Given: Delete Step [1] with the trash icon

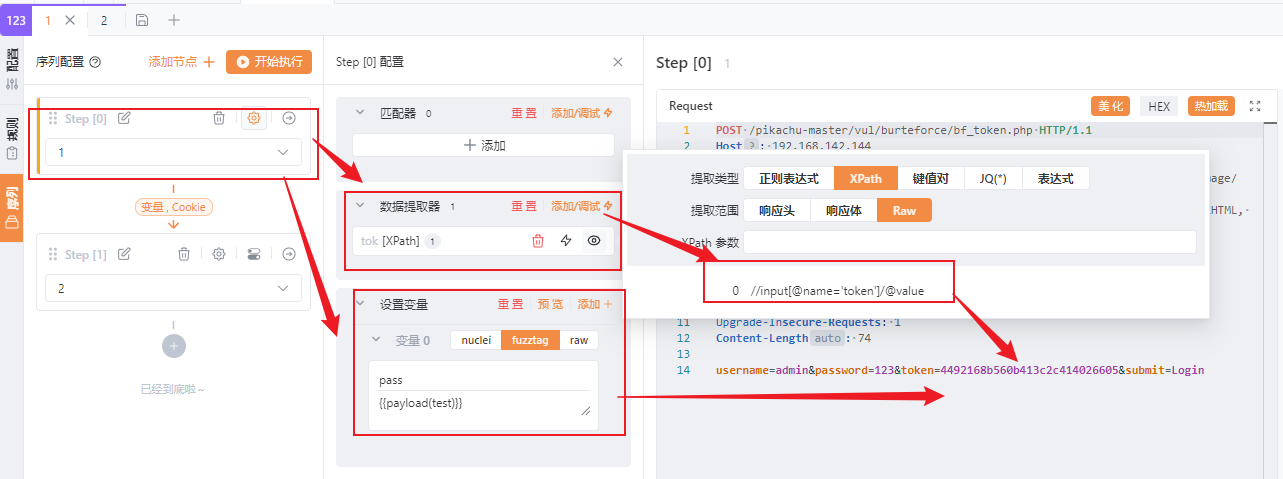Looking at the screenshot, I should click(184, 254).
